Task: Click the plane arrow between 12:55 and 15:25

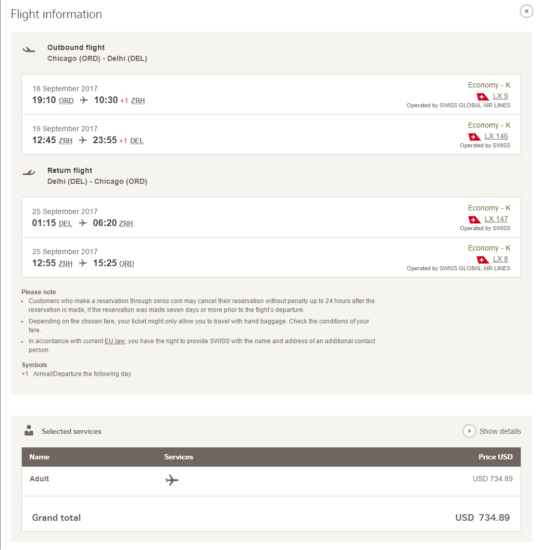Action: click(82, 263)
